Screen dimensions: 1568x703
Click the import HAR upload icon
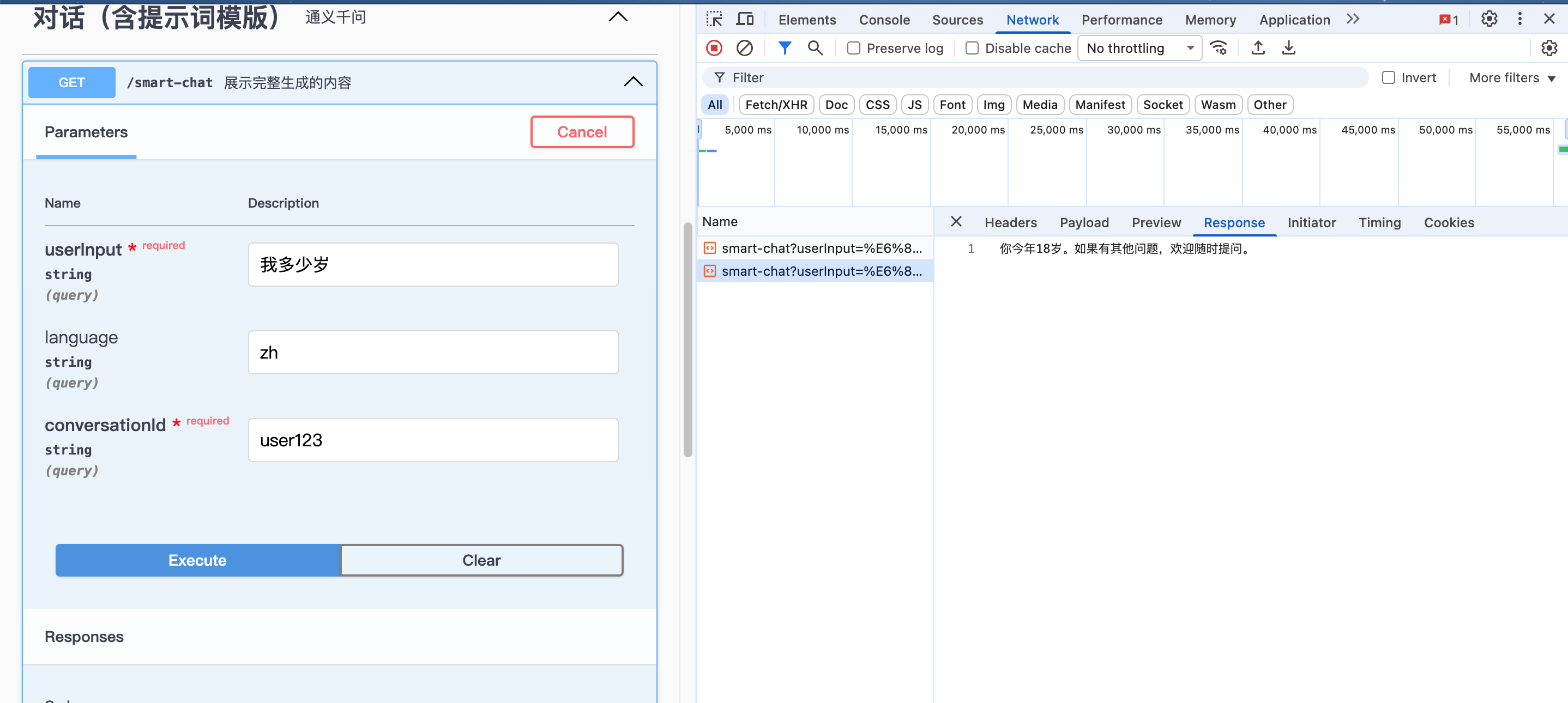(x=1258, y=48)
